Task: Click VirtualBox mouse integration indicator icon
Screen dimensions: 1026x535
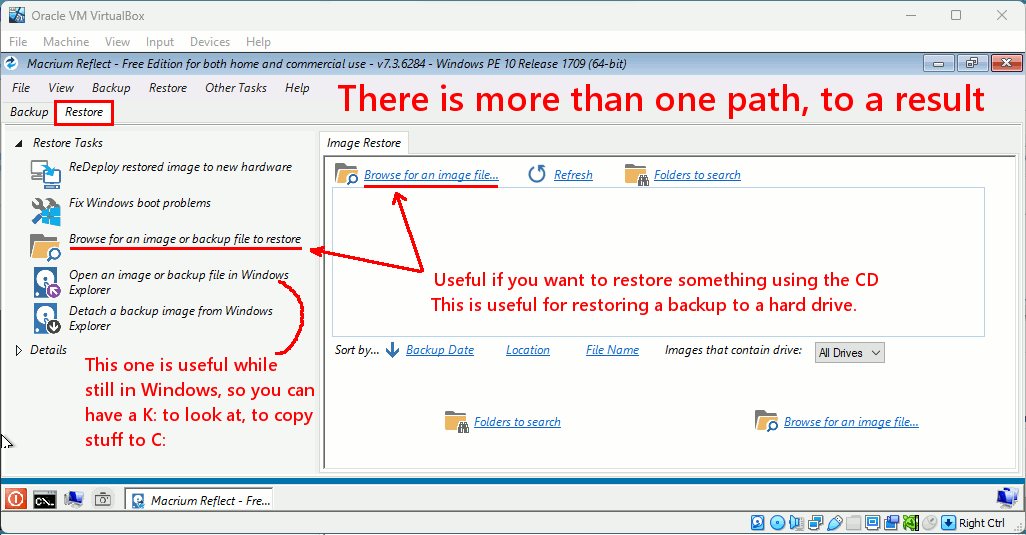Action: [929, 523]
